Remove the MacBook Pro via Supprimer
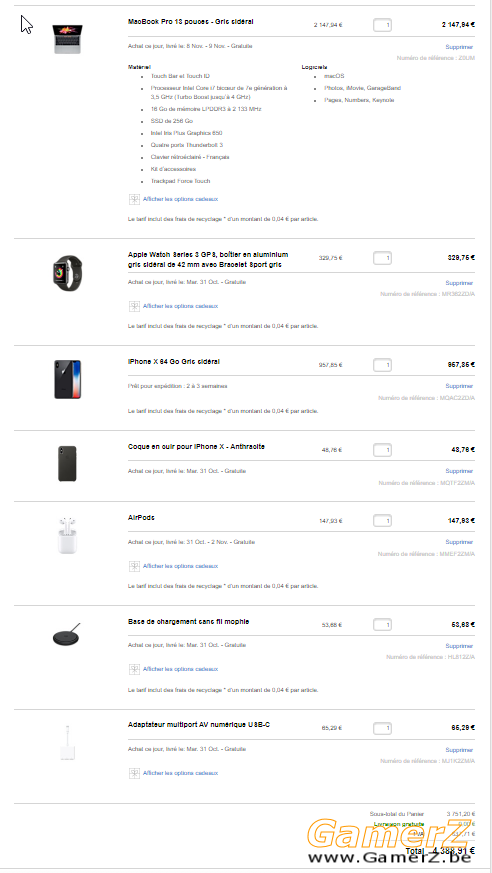Screen dimensions: 492x873 click(x=459, y=47)
